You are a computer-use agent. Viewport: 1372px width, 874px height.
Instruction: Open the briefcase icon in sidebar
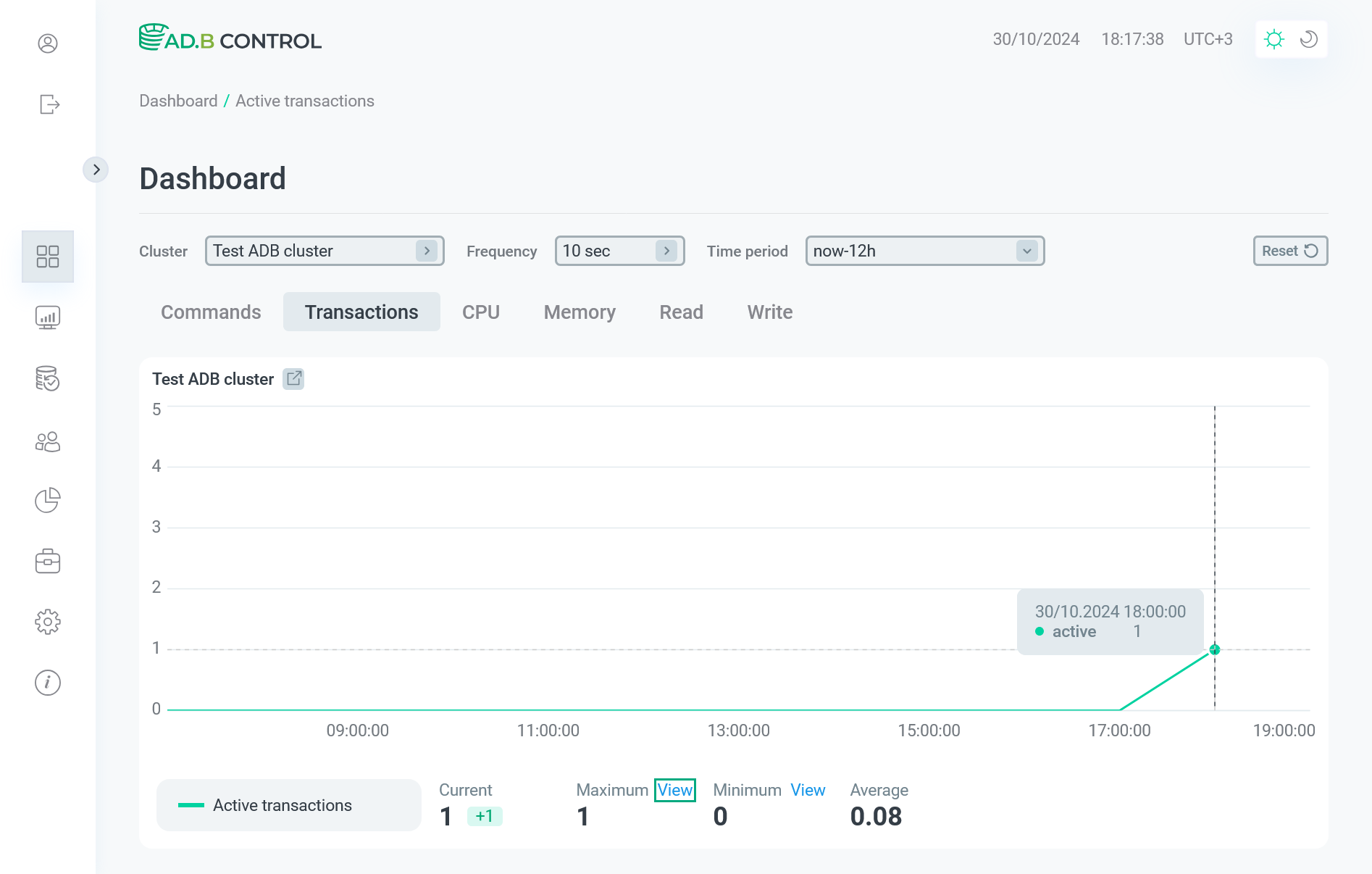click(48, 561)
